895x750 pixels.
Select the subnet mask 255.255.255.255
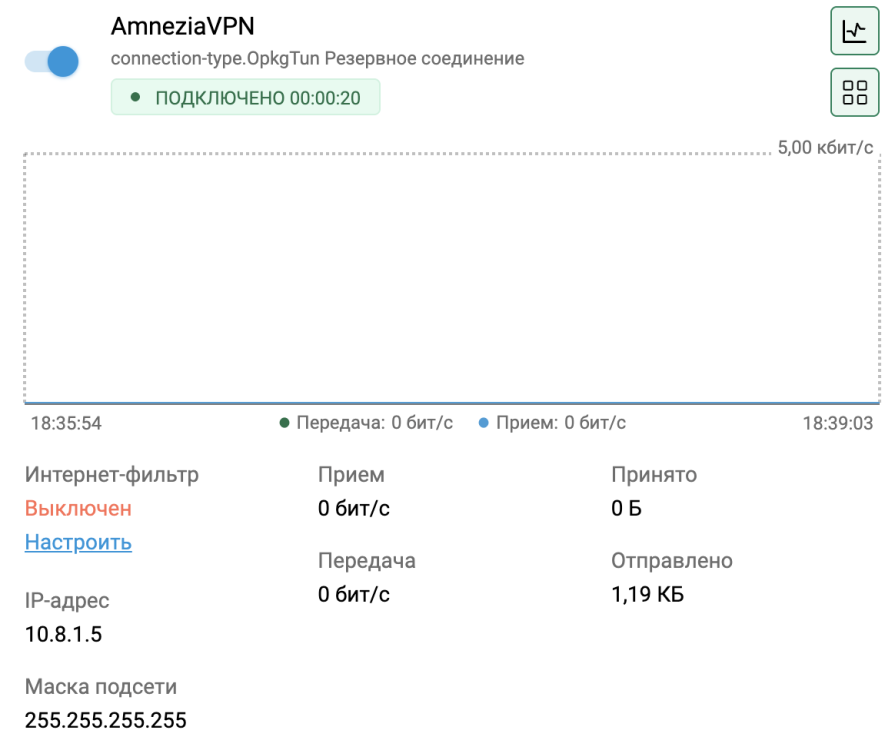pos(106,720)
